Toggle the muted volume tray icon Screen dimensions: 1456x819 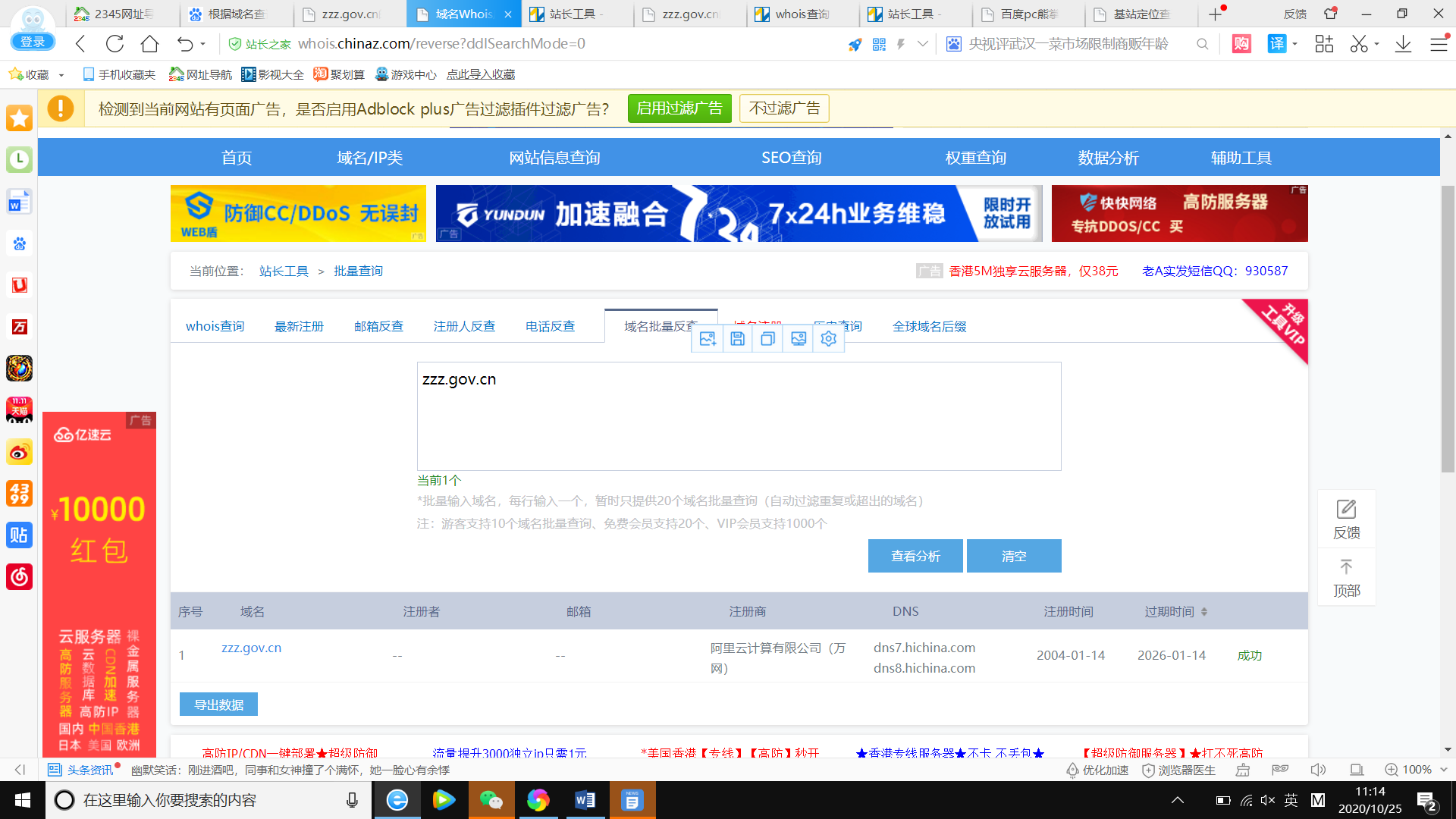click(1267, 800)
